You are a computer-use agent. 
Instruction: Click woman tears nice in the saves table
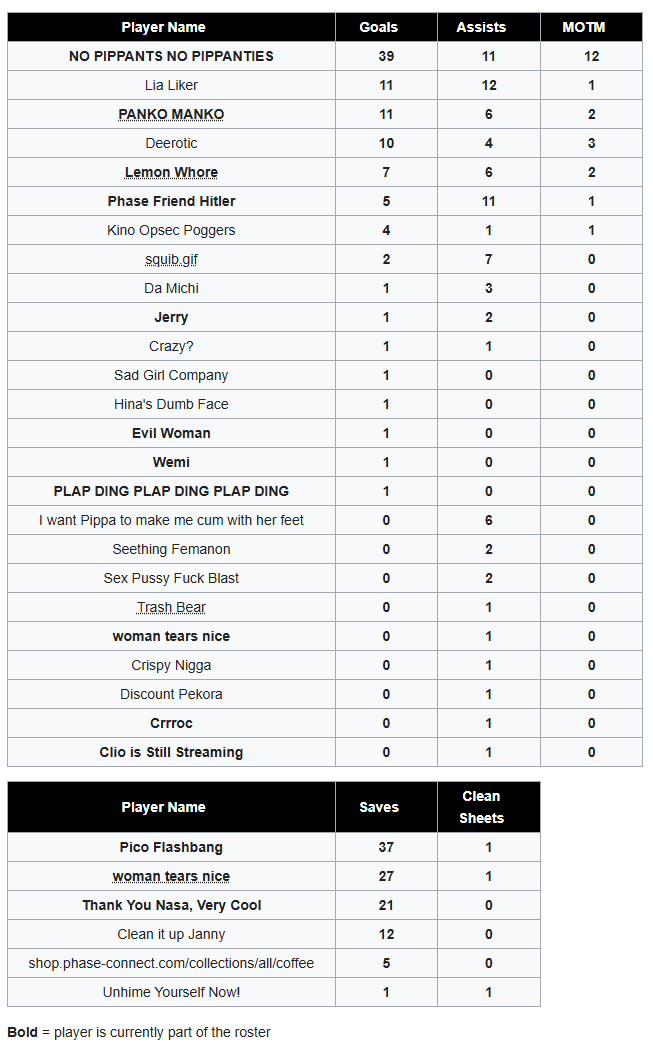click(x=171, y=876)
